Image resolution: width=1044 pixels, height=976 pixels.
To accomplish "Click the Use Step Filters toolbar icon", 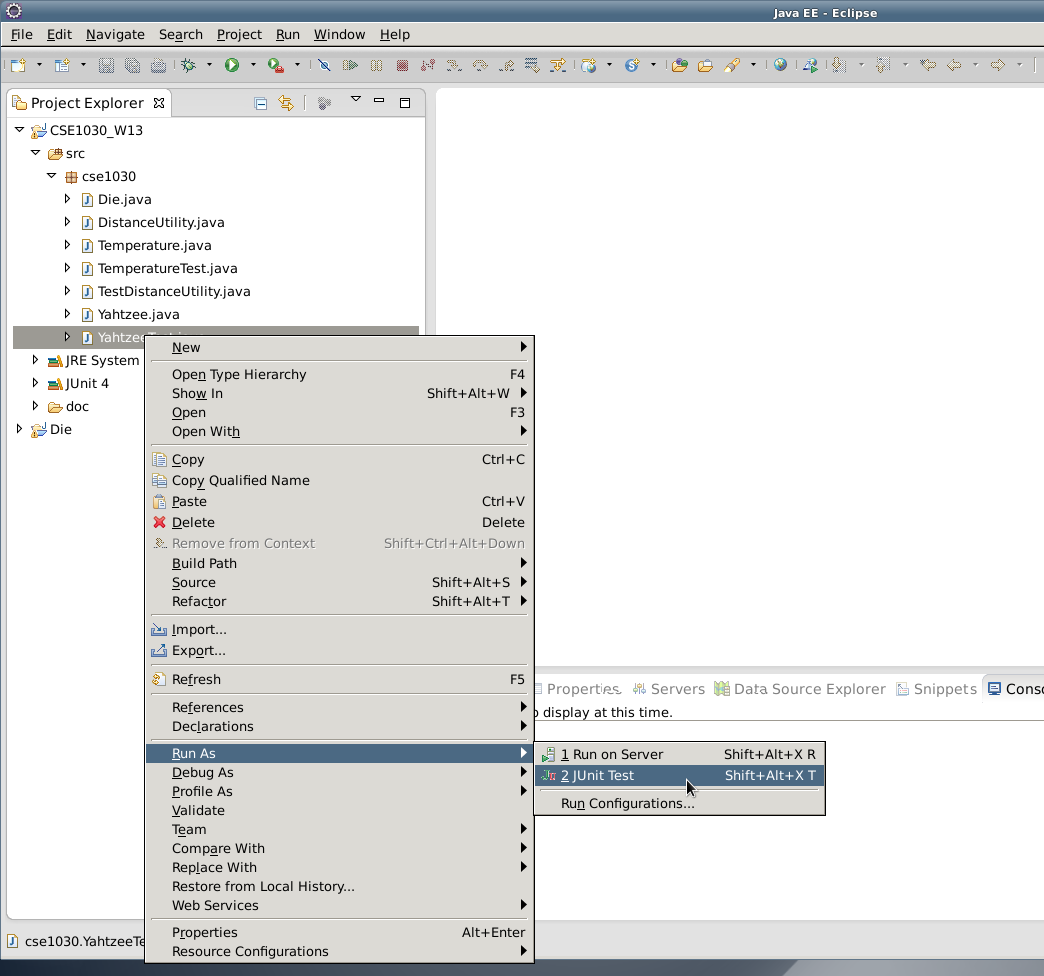I will click(558, 65).
